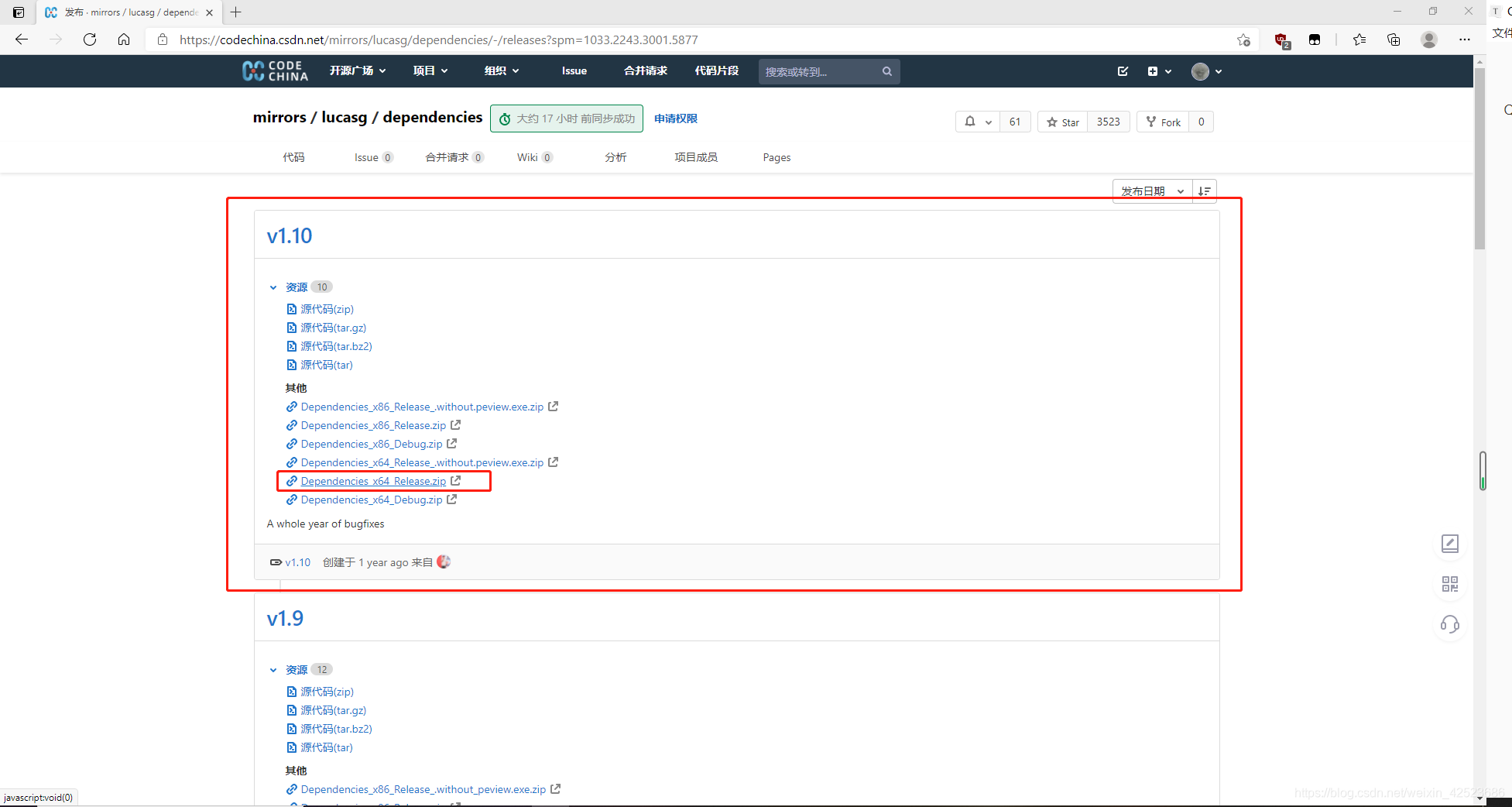Viewport: 1512px width, 807px height.
Task: Click the browser profile avatar icon
Action: coord(1429,39)
